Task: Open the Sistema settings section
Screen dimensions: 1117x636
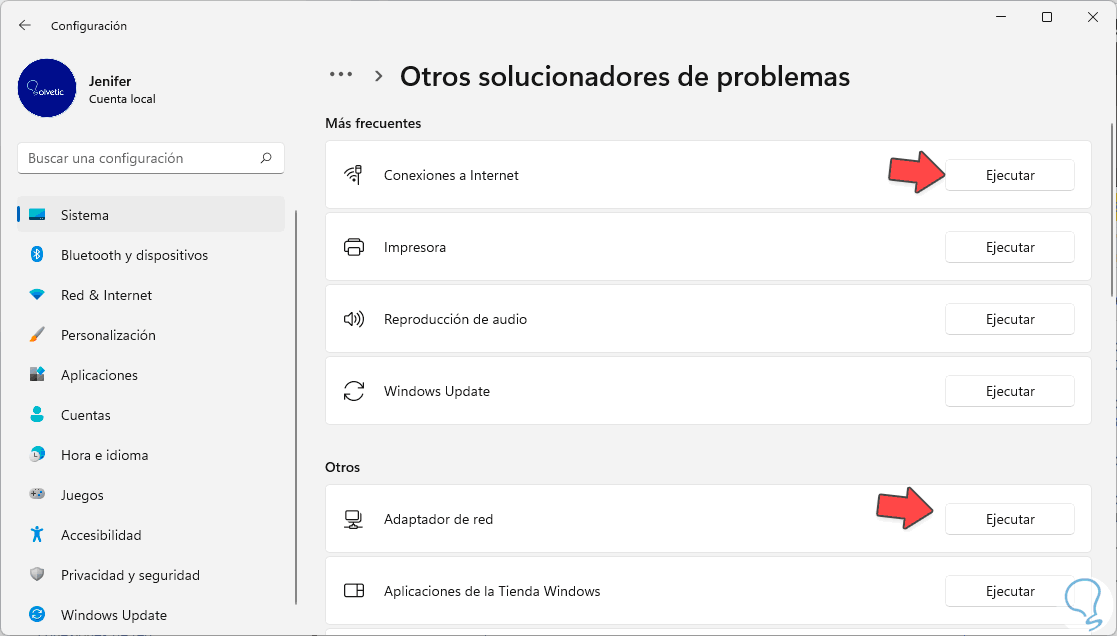Action: click(x=85, y=215)
